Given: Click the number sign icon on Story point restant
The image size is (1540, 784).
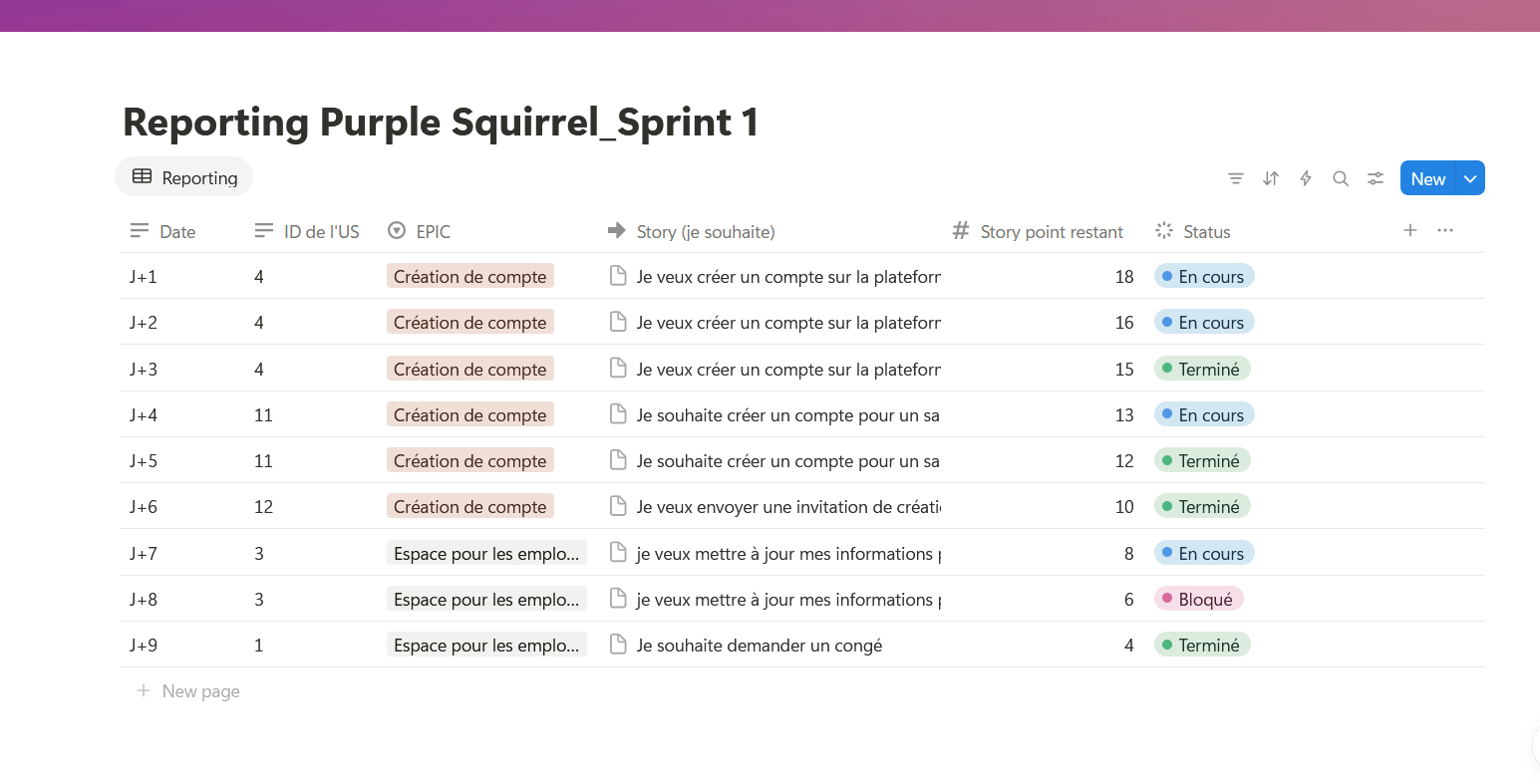Looking at the screenshot, I should point(960,230).
